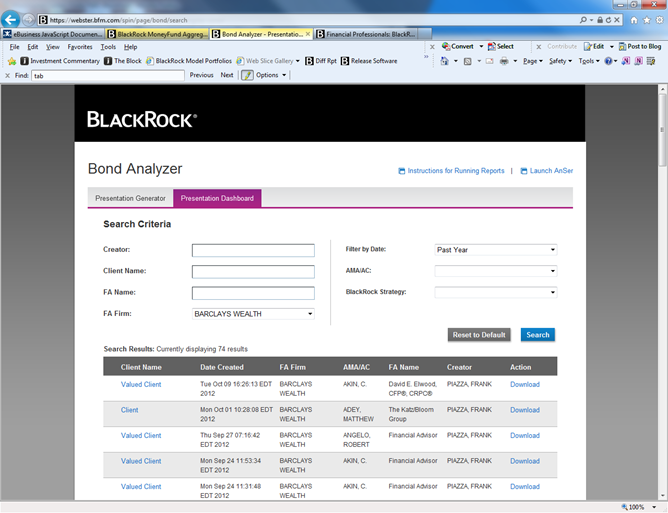
Task: Click the Add to Favorites bar star icon
Action: point(12,61)
